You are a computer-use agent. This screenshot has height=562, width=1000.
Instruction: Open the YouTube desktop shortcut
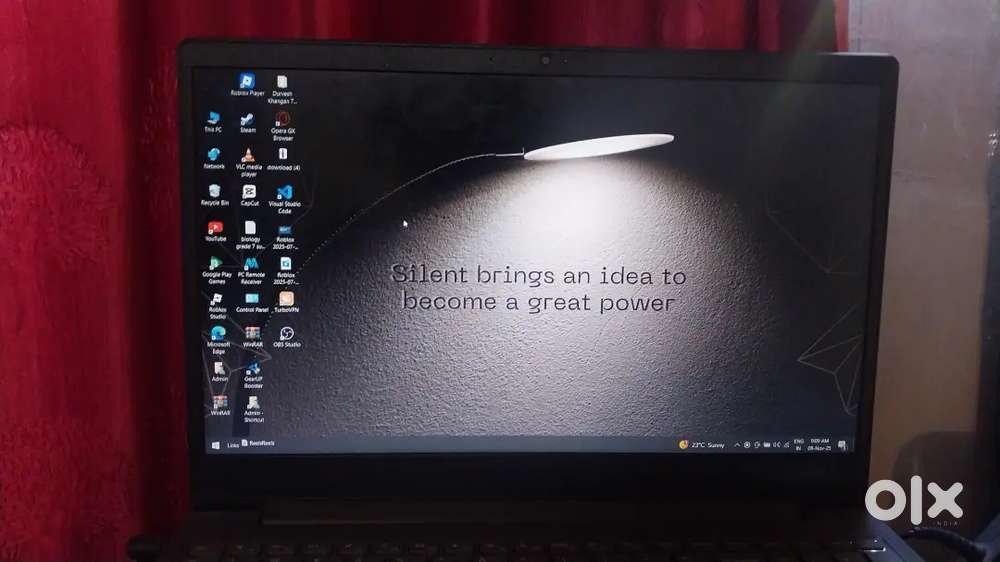pos(216,231)
